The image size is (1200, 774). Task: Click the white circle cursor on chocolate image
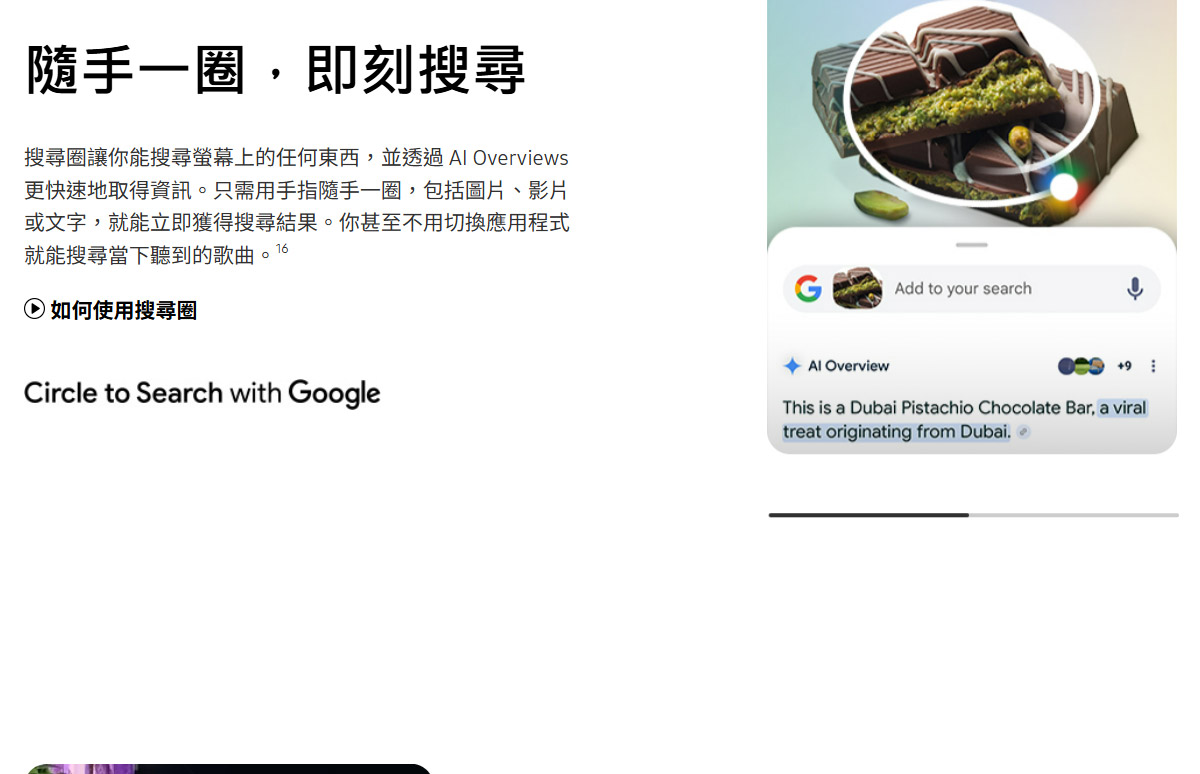tap(1064, 187)
